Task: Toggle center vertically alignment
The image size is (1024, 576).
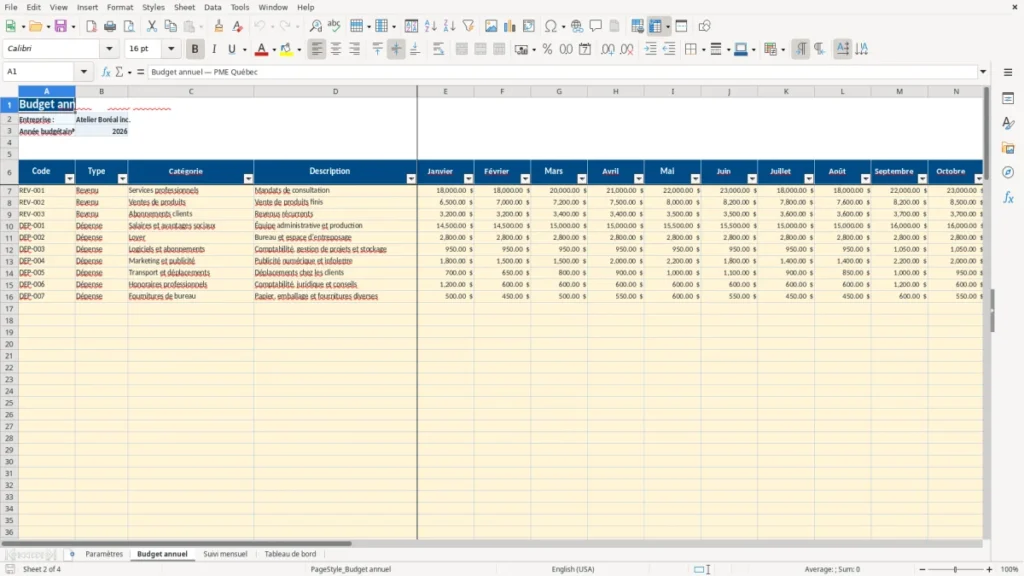Action: coord(396,49)
